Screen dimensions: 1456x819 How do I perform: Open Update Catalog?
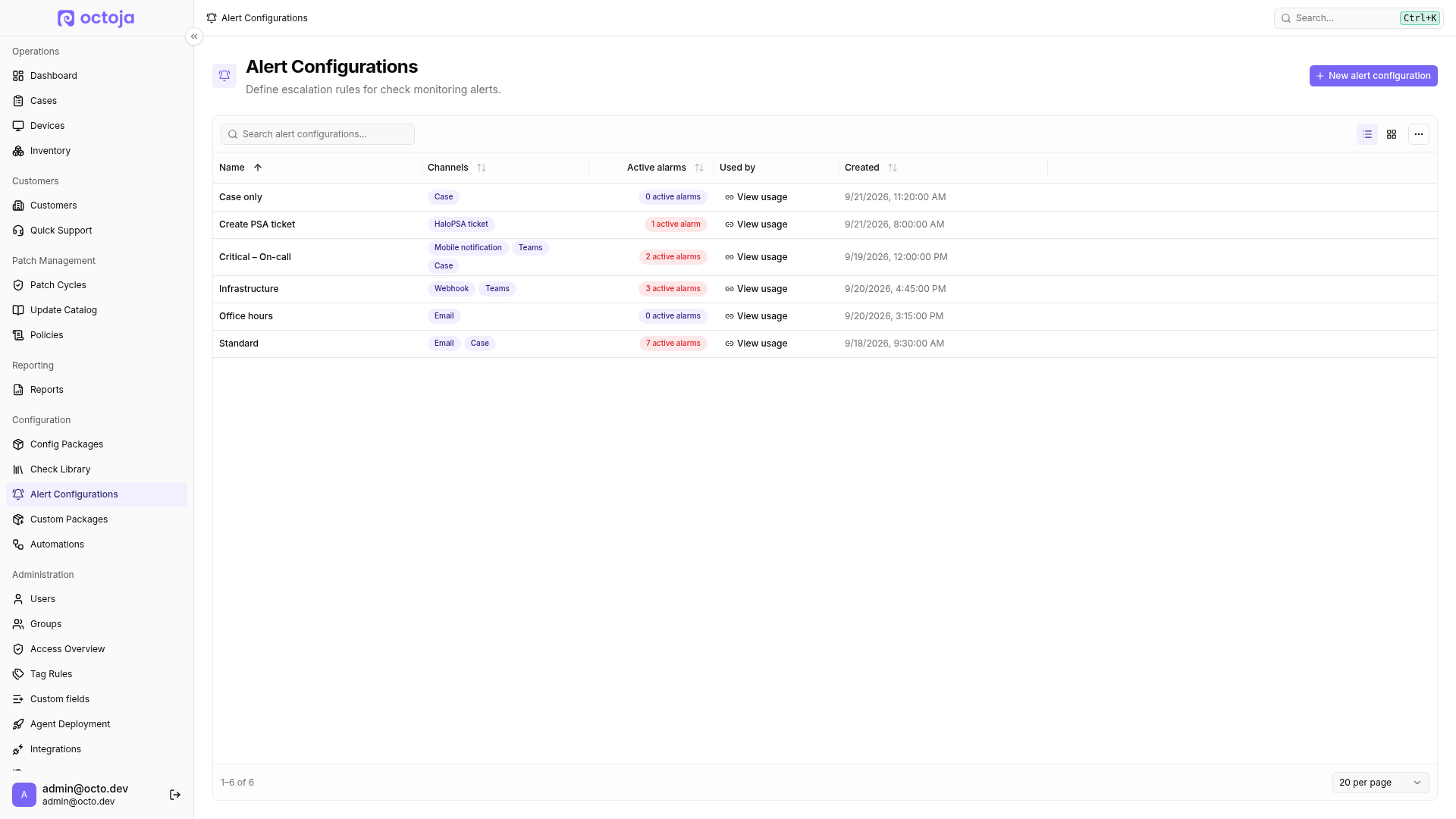[x=96, y=310]
